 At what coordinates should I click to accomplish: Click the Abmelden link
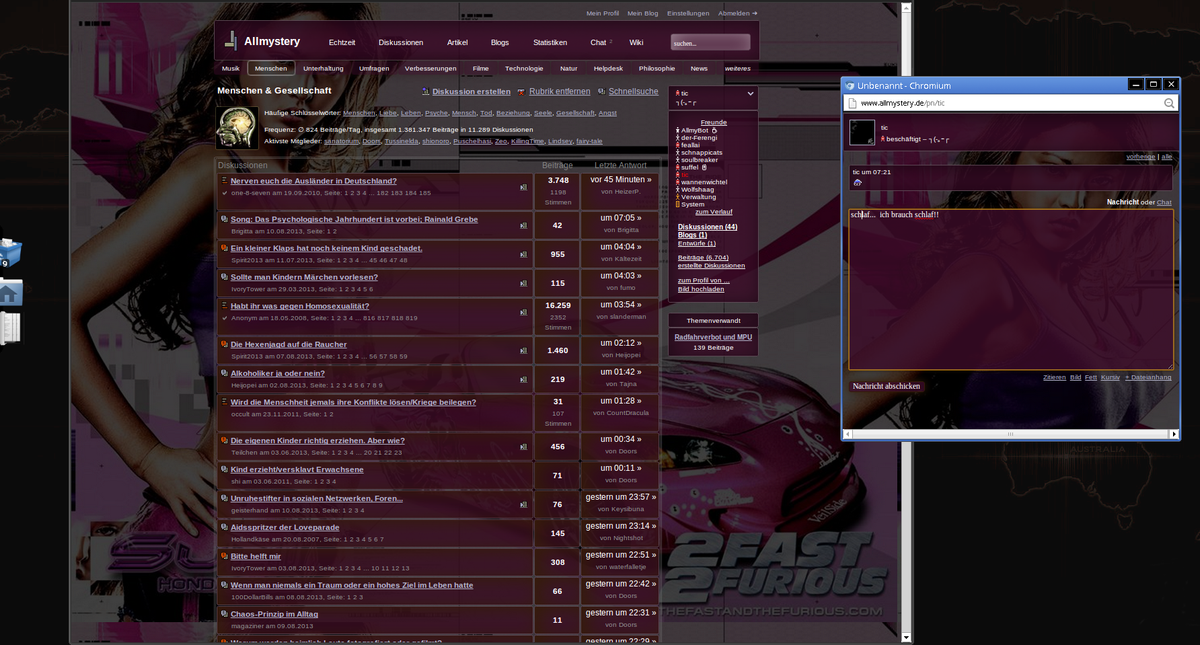click(737, 13)
